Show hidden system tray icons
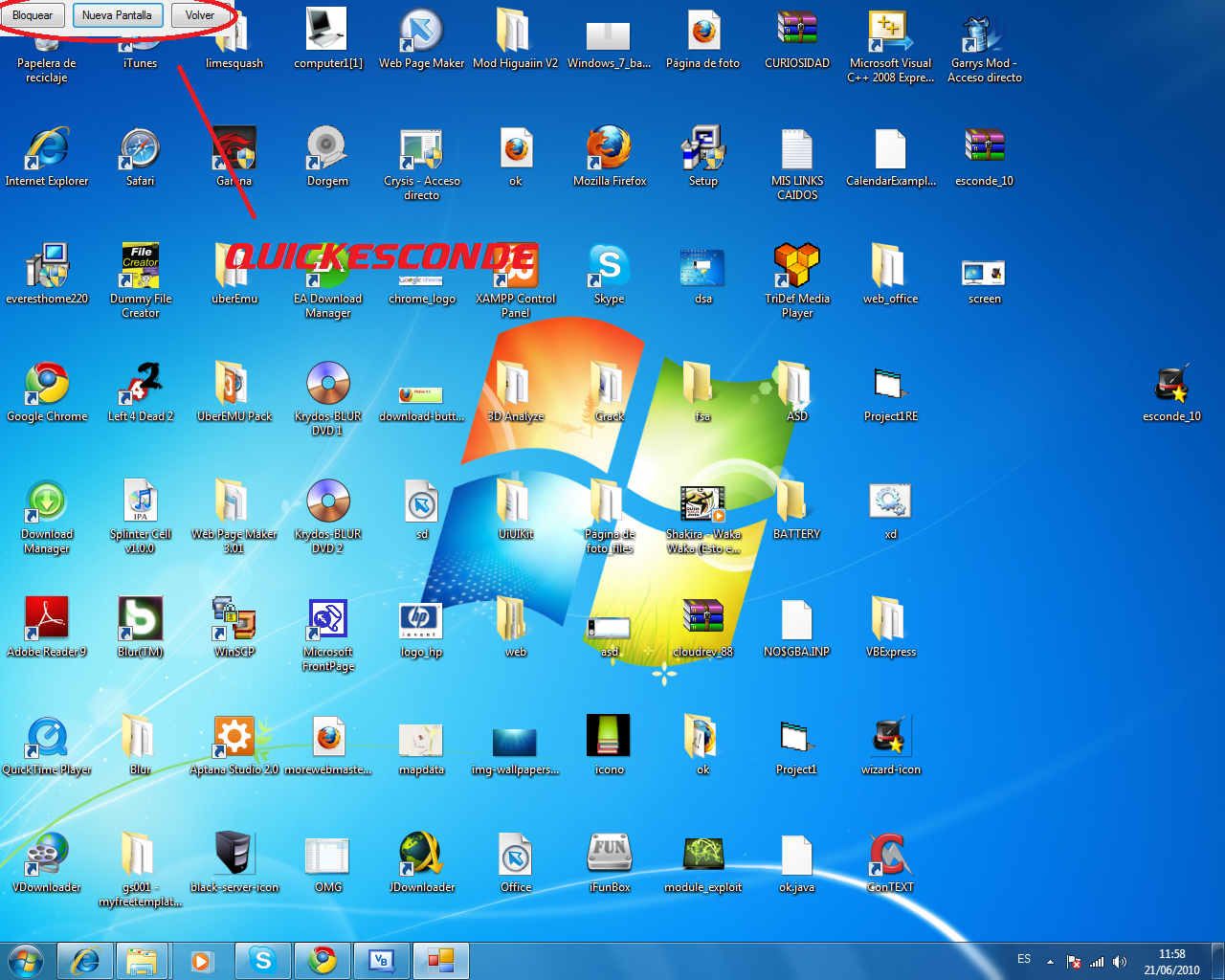 coord(1050,962)
